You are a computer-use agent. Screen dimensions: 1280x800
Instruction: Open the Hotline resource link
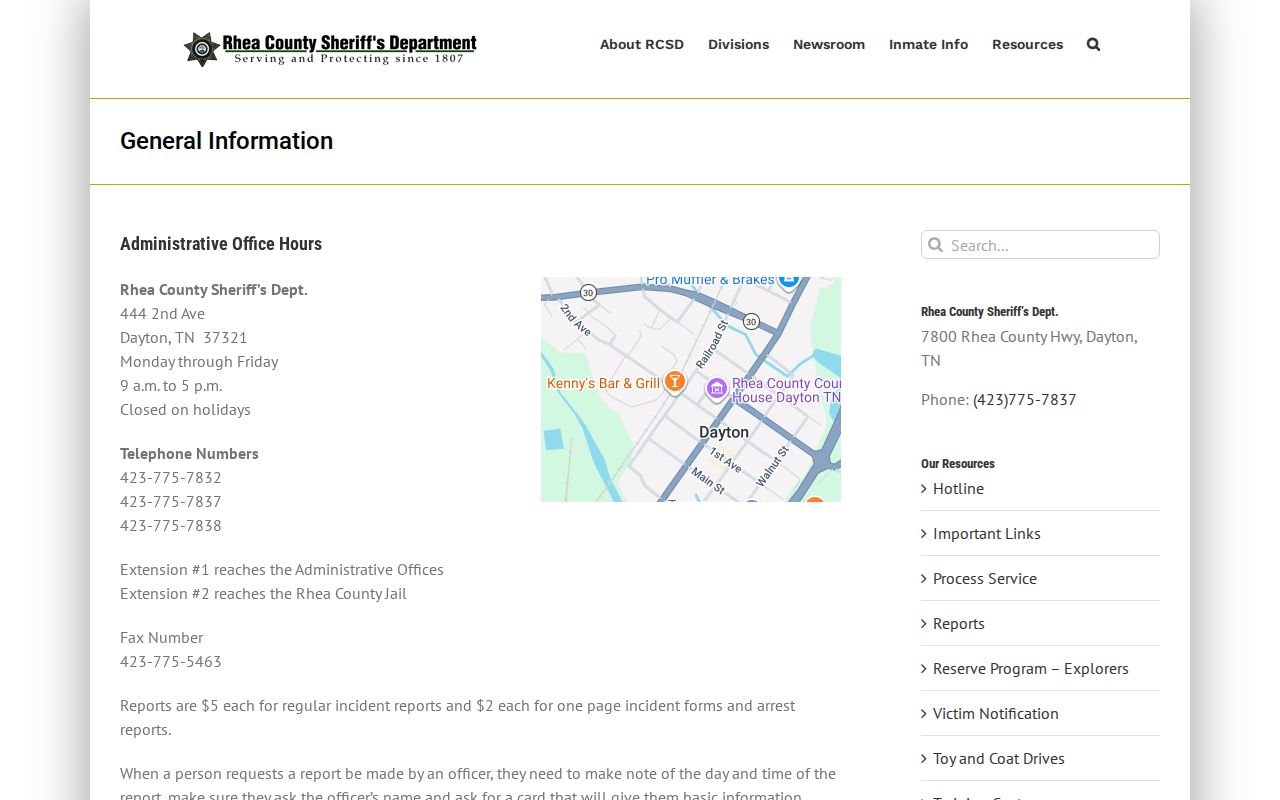coord(958,488)
